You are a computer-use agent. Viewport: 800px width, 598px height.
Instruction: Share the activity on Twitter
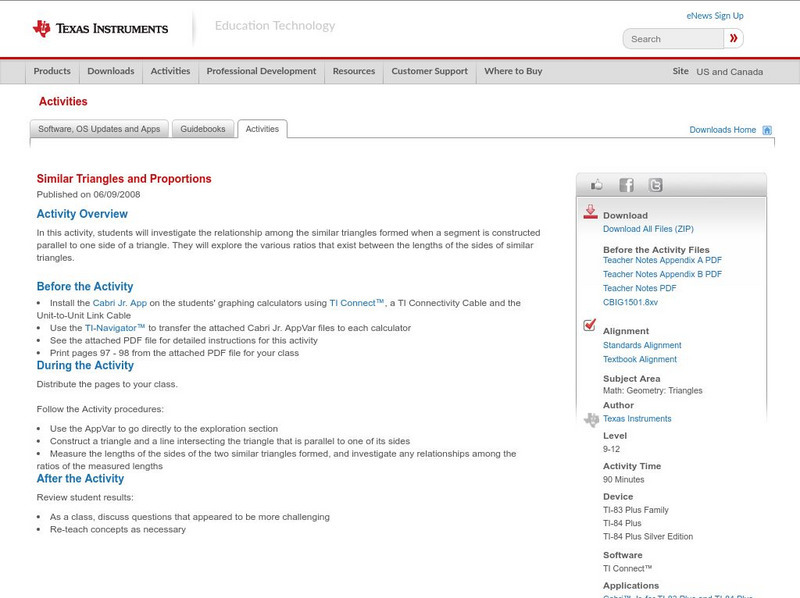pos(655,185)
